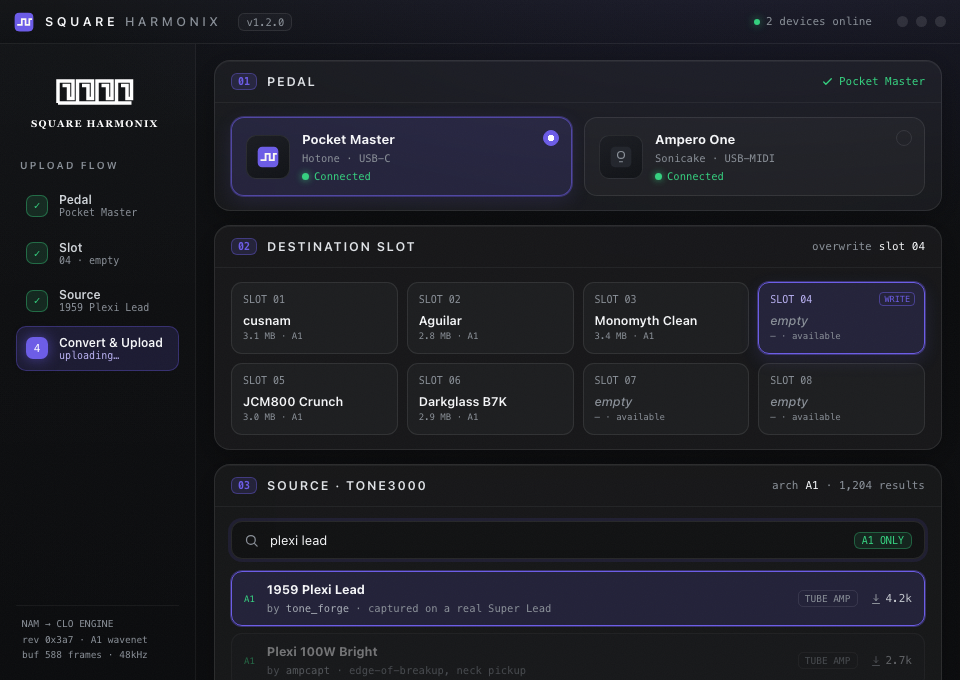Click the Square Harmonix app icon in title bar
The image size is (960, 680).
(24, 22)
